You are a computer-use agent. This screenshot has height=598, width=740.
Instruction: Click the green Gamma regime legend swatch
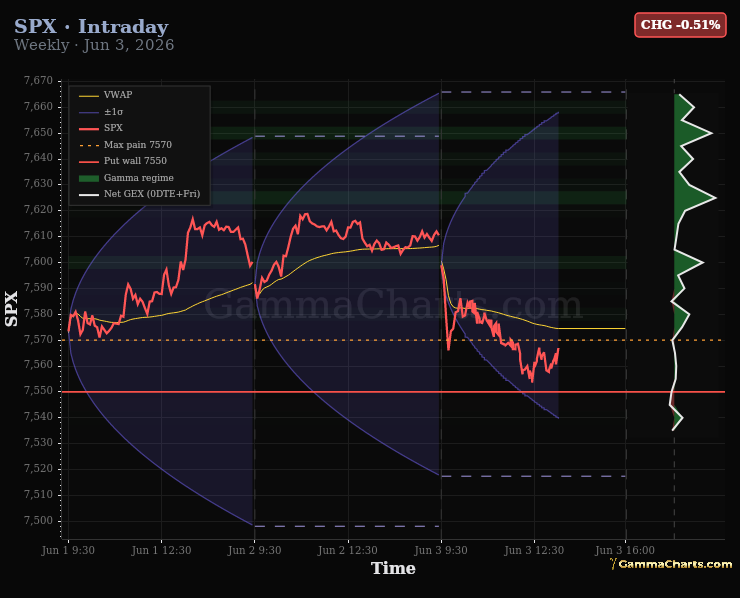coord(89,178)
